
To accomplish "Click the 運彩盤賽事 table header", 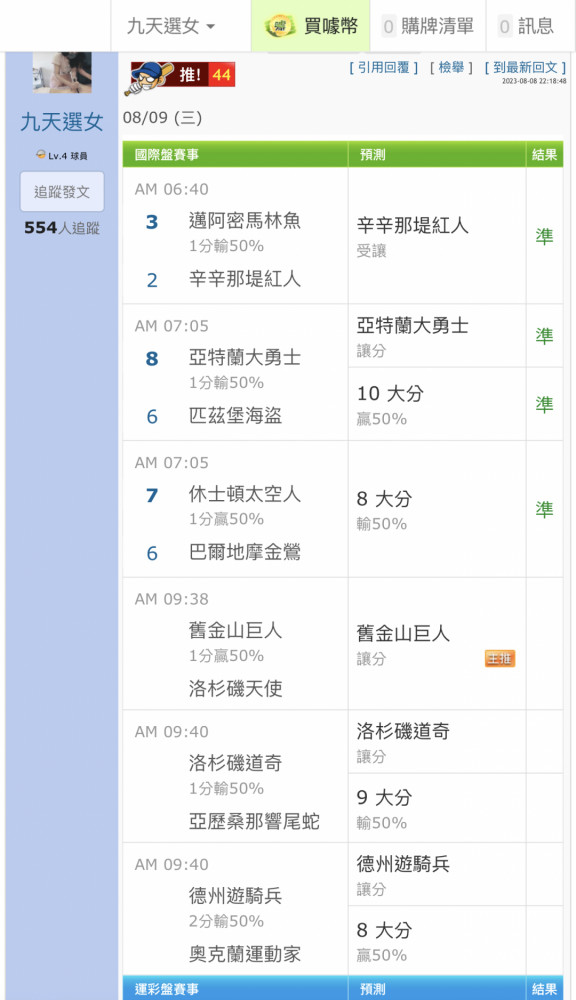I will [x=166, y=989].
